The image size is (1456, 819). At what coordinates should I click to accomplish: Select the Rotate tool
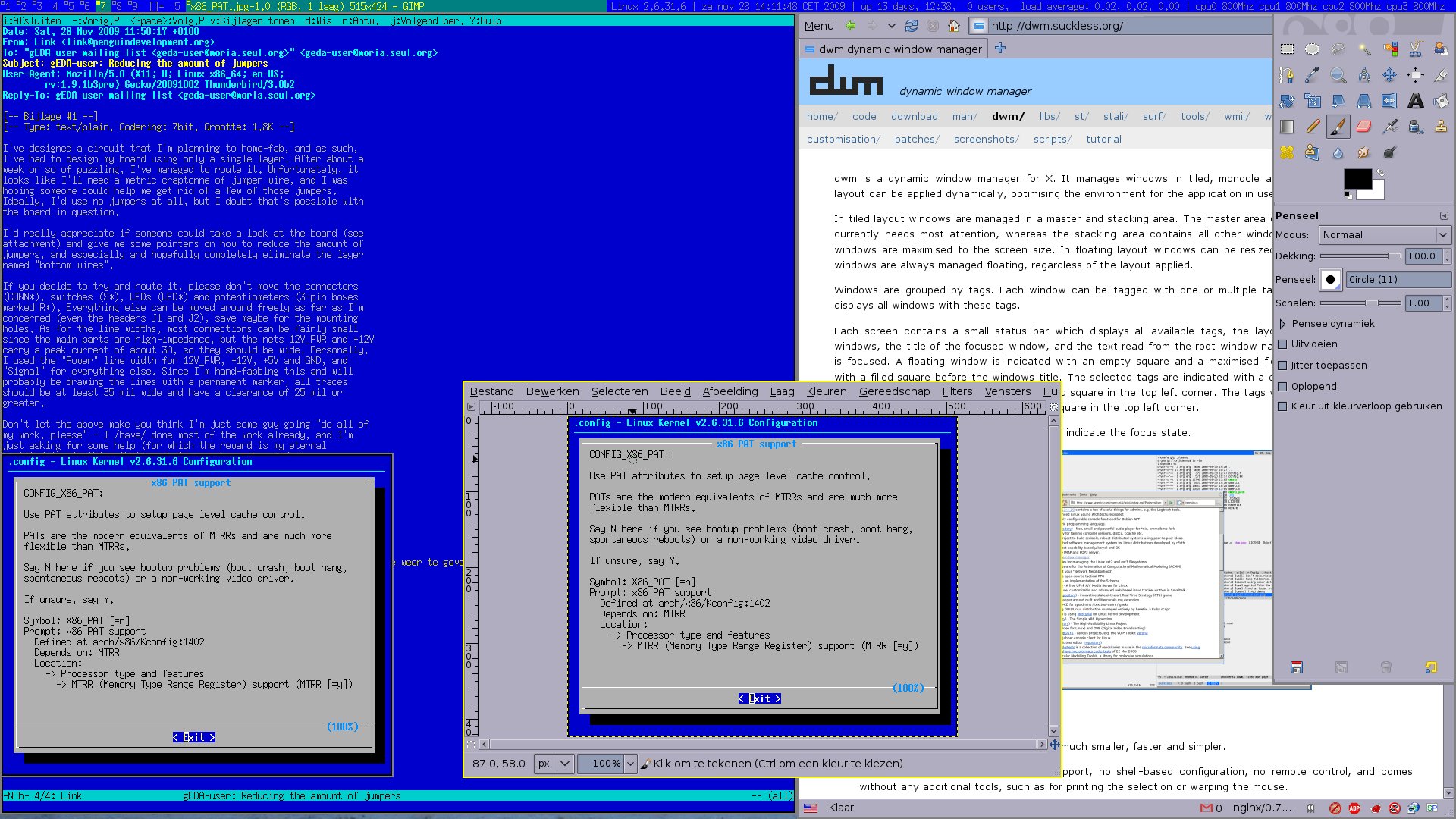tap(1287, 101)
